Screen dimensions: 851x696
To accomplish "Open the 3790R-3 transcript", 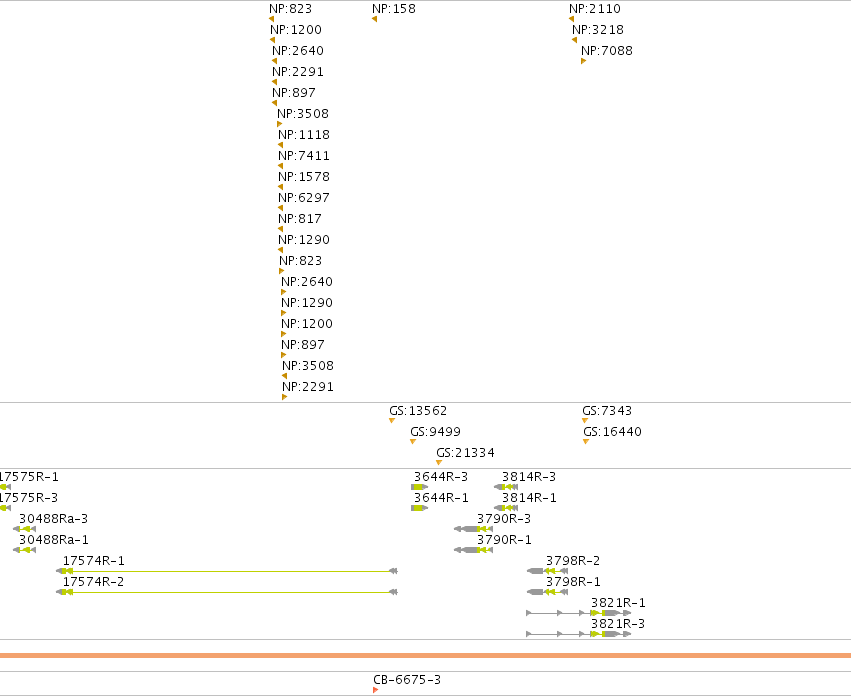I will pos(504,519).
